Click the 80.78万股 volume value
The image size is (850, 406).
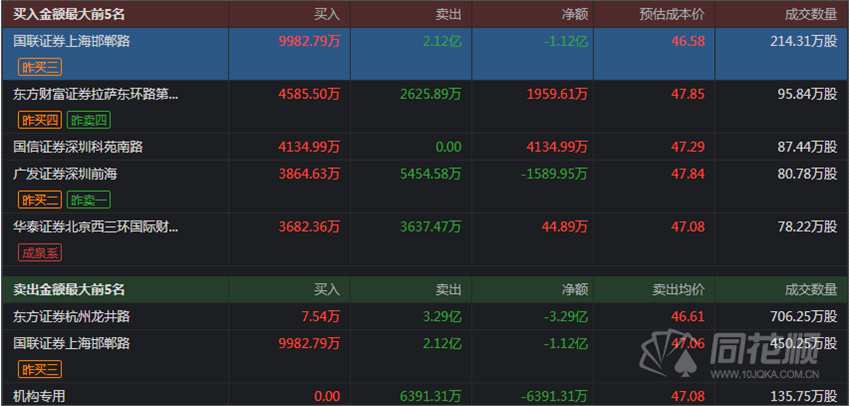[807, 173]
